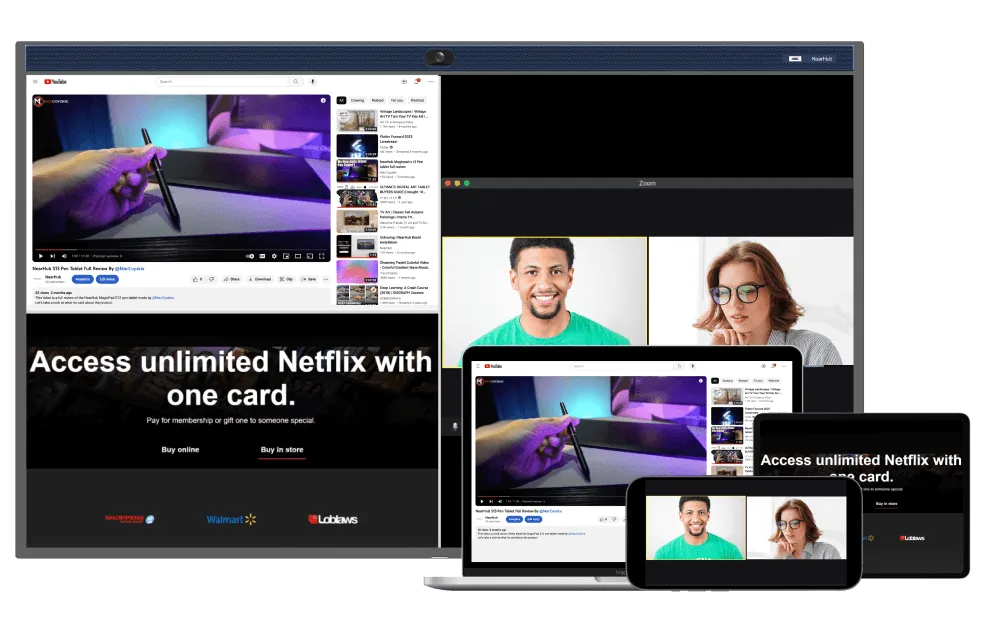
Task: Toggle the microphone icon in Zoom window
Action: (x=455, y=427)
